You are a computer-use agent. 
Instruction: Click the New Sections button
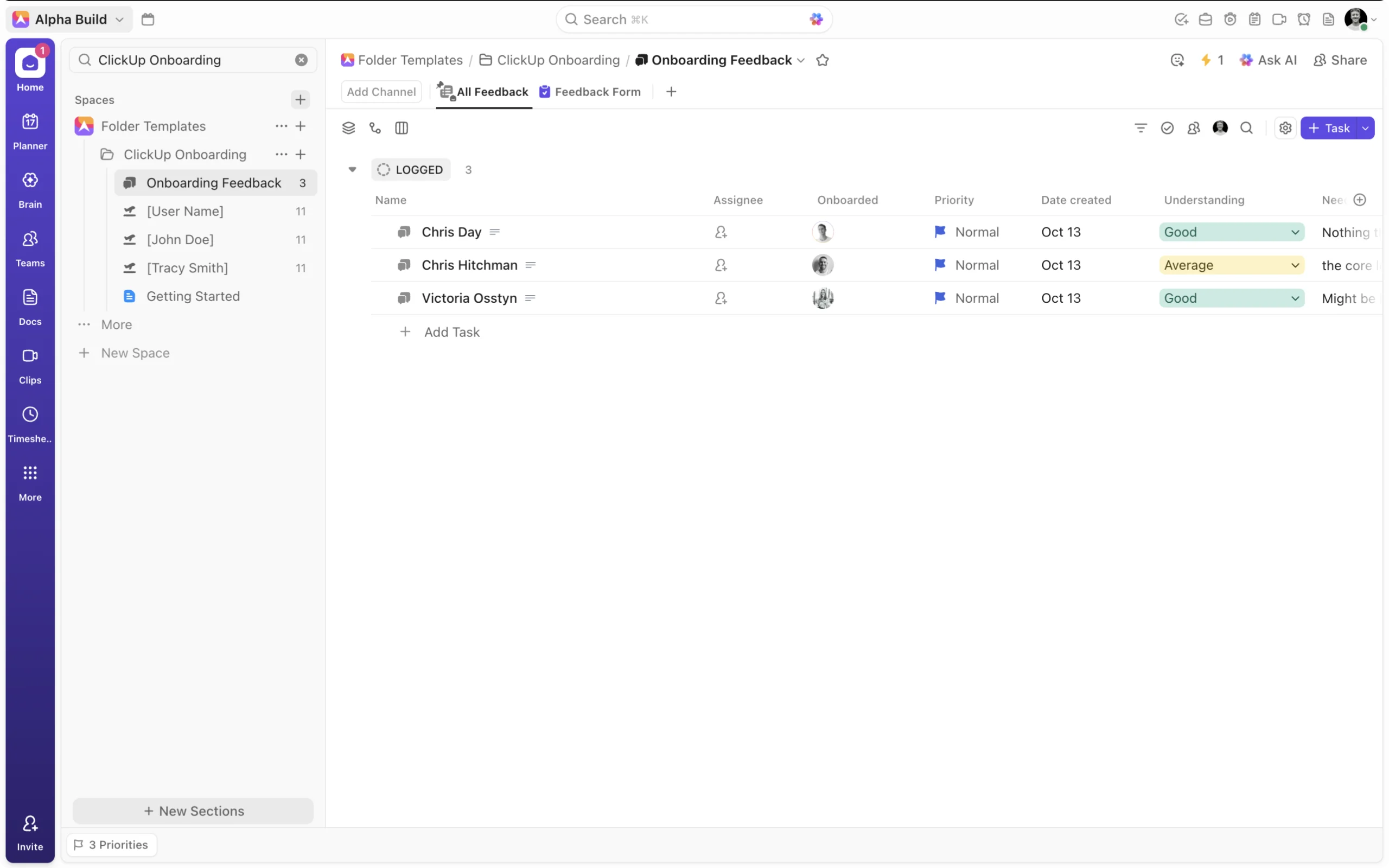pos(193,810)
